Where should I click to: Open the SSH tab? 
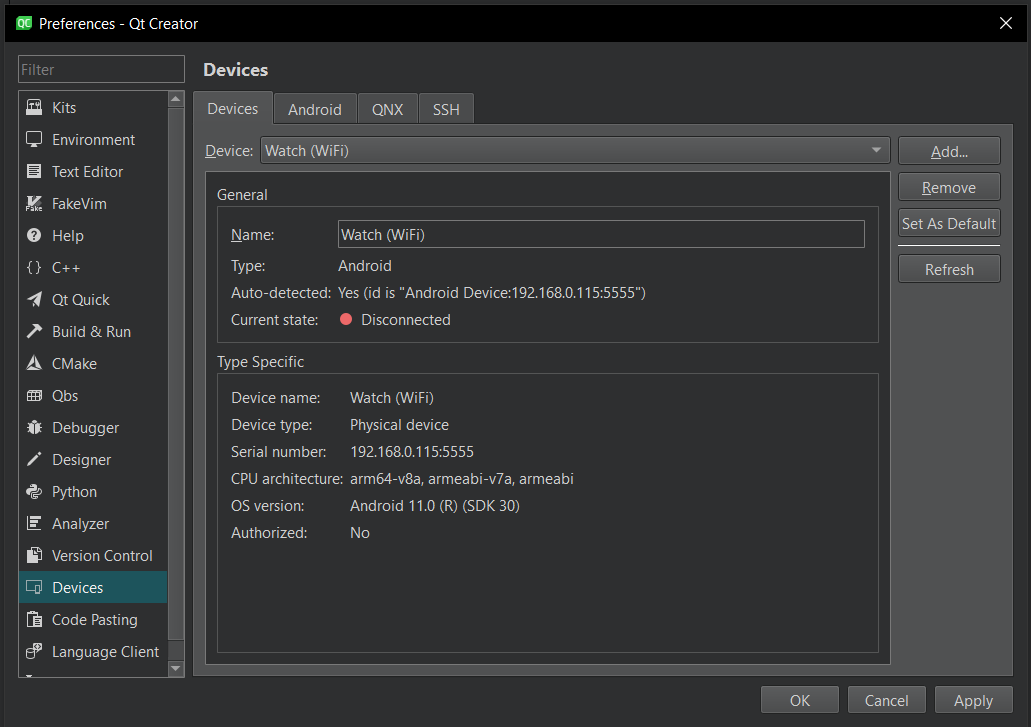(x=446, y=109)
